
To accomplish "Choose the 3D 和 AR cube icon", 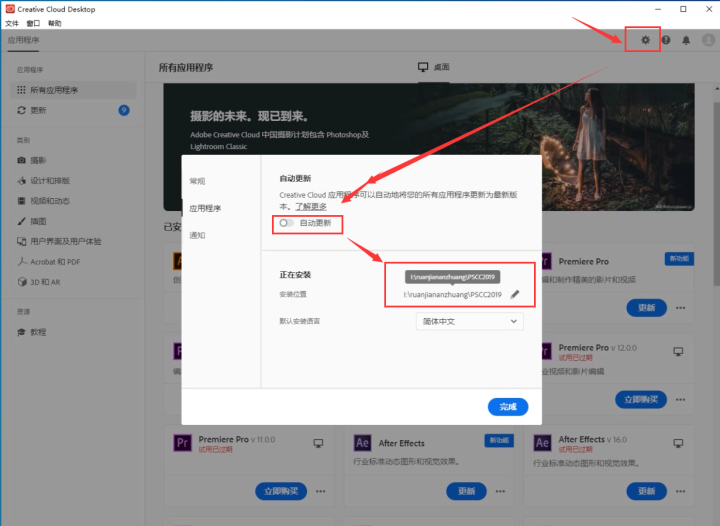I will coord(22,282).
